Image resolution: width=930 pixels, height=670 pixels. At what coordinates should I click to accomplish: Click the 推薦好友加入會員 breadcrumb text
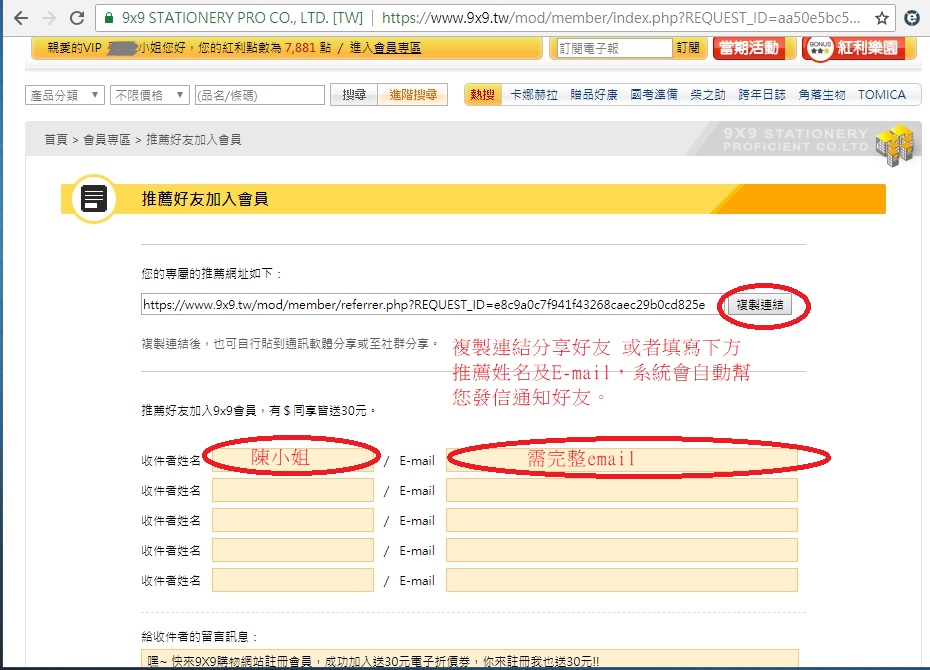click(193, 140)
